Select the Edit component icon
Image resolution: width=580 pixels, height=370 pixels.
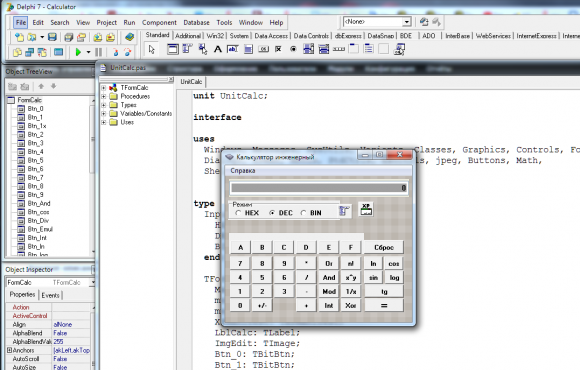pyautogui.click(x=233, y=49)
